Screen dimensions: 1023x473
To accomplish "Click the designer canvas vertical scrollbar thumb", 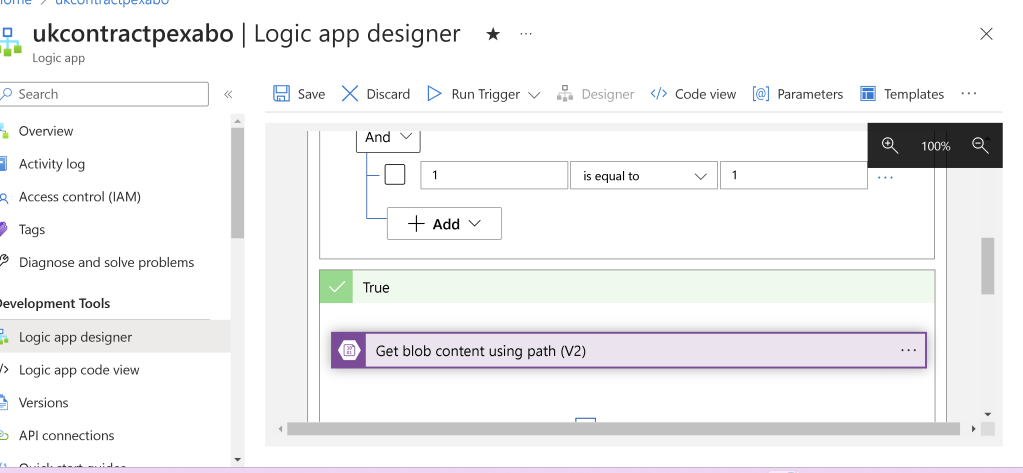I will (x=988, y=266).
